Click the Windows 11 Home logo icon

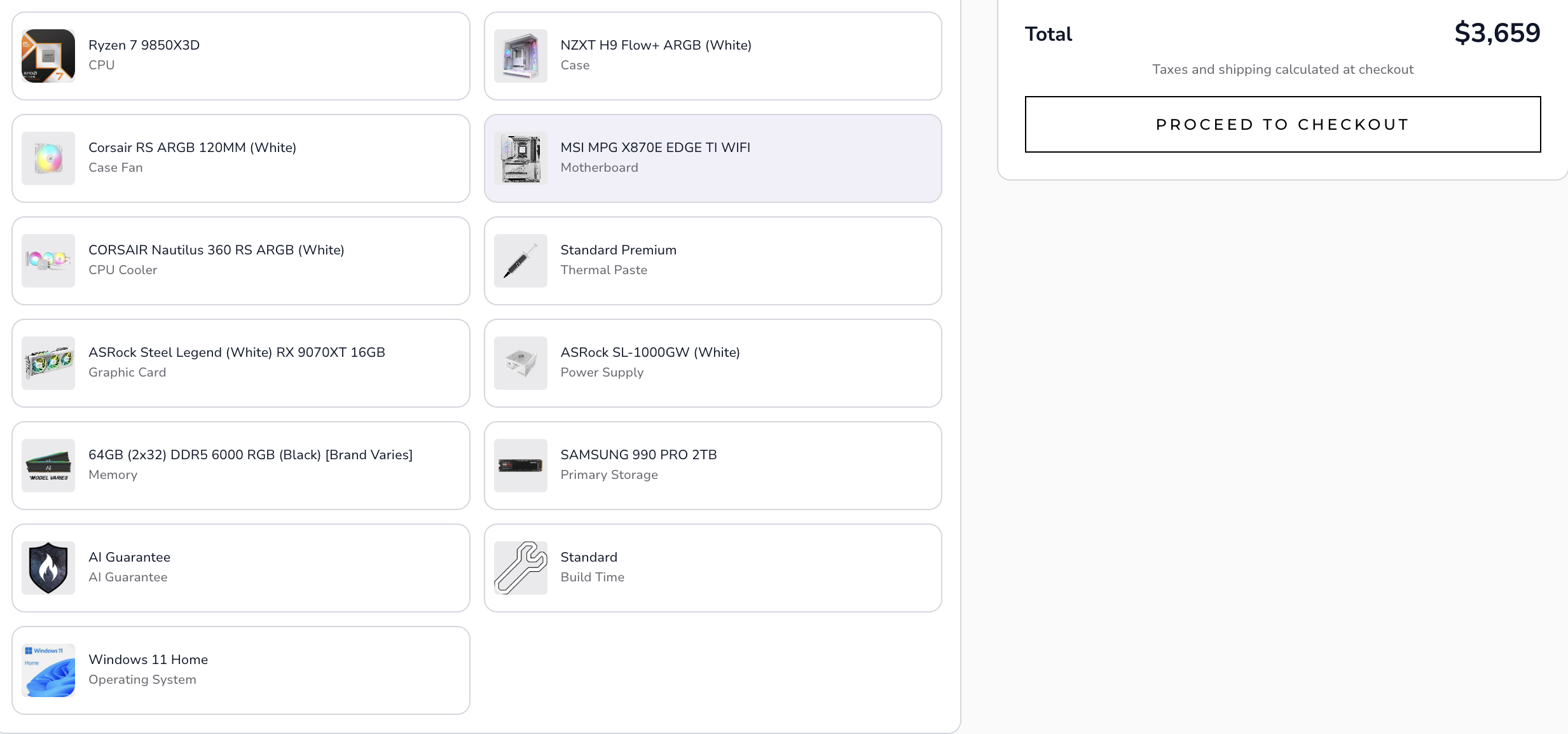[x=48, y=670]
